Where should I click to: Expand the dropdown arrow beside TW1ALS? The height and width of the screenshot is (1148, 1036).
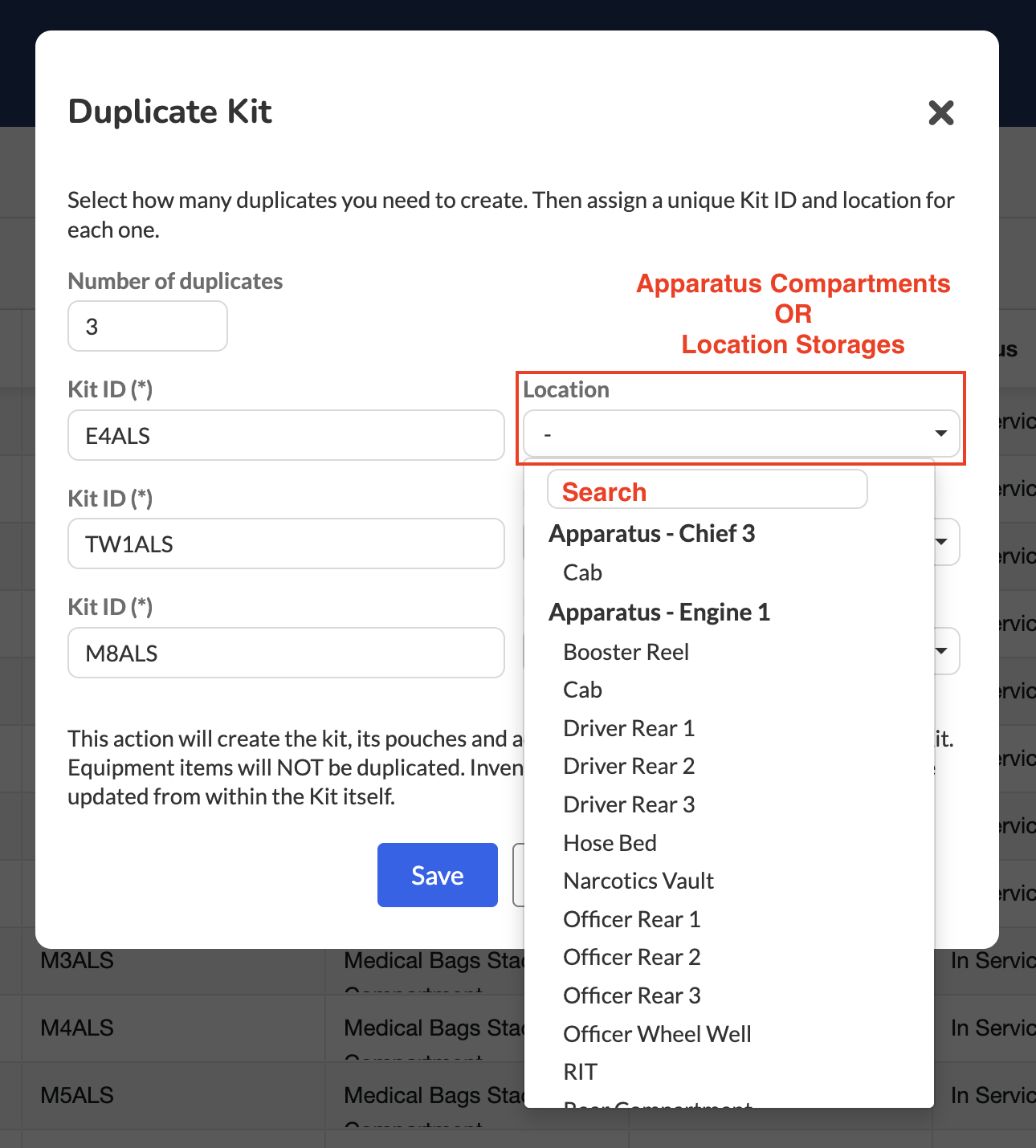coord(941,542)
